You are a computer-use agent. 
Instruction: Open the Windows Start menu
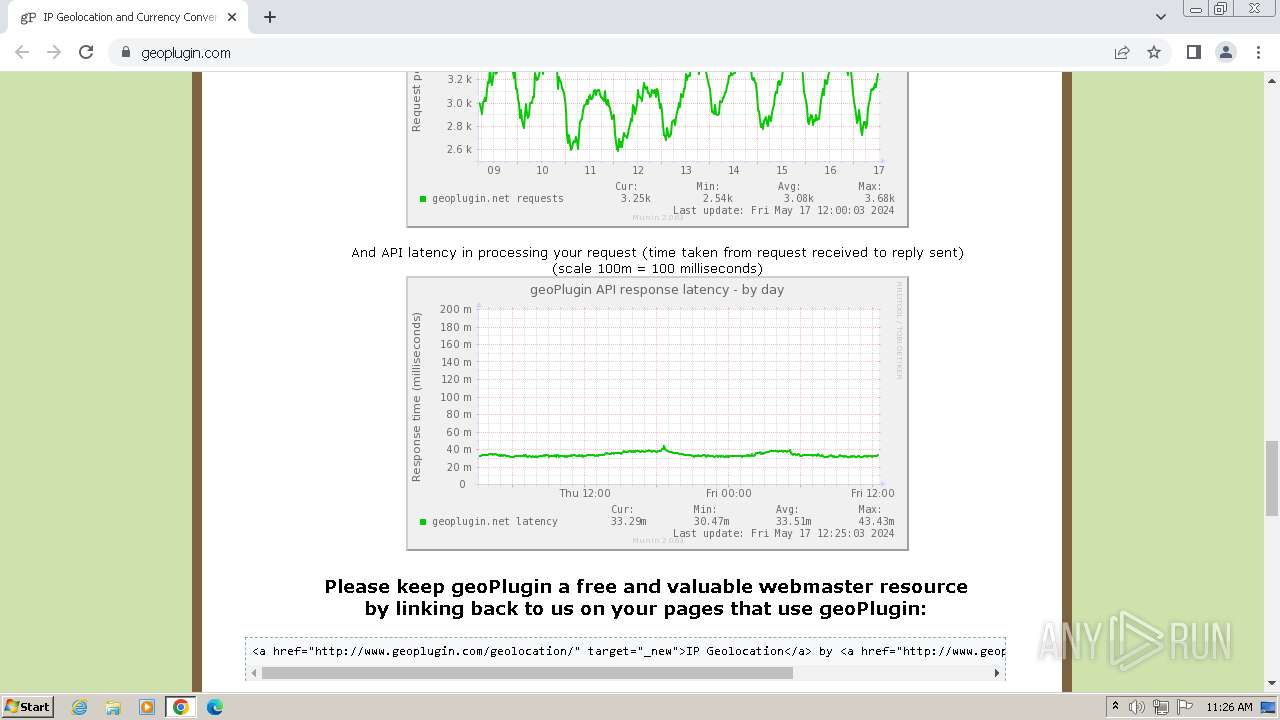(x=27, y=706)
